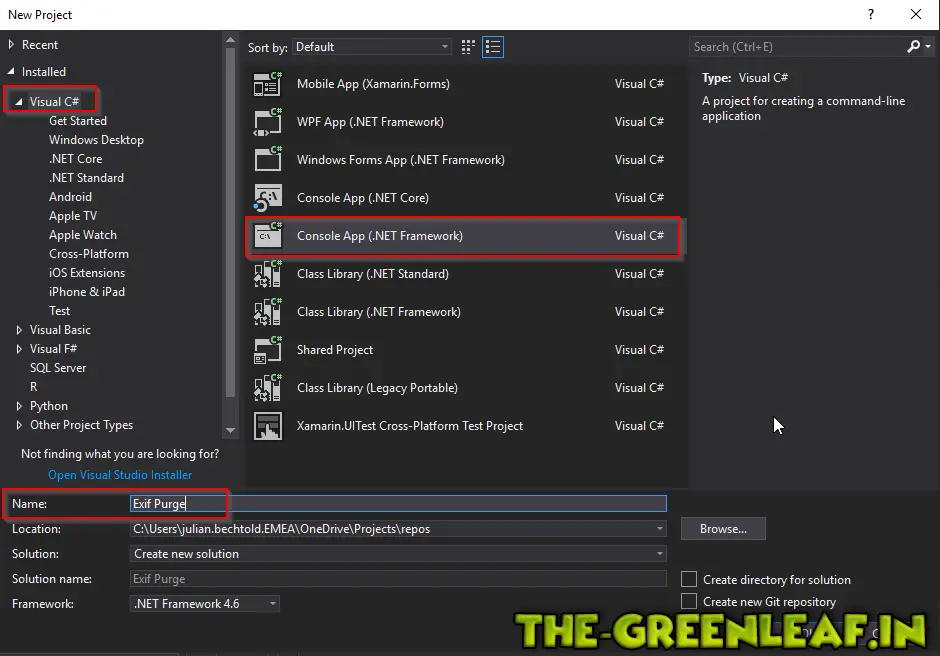Check Create new Git repository
Image resolution: width=940 pixels, height=656 pixels.
689,601
